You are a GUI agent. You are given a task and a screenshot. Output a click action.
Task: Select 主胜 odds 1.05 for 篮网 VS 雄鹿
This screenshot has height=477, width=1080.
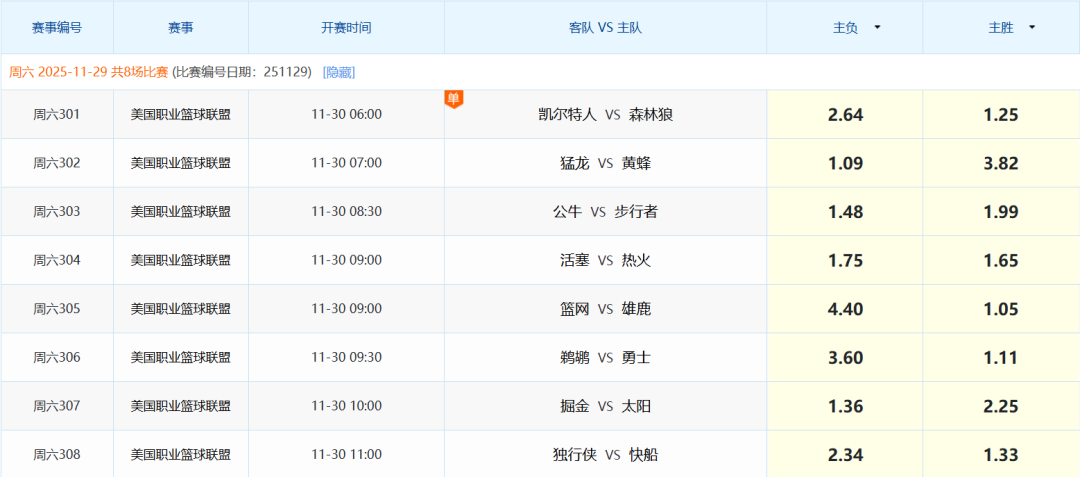click(1001, 309)
